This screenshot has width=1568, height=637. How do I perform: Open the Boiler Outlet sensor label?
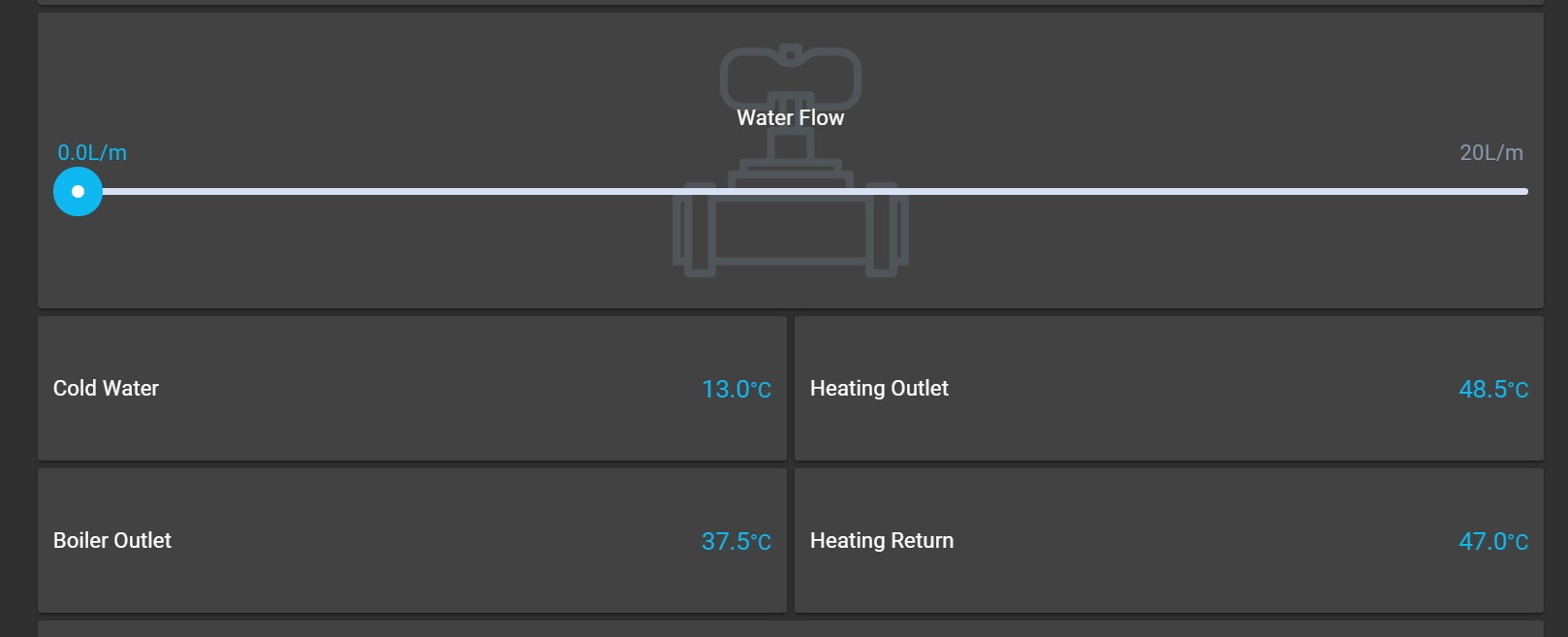tap(112, 541)
